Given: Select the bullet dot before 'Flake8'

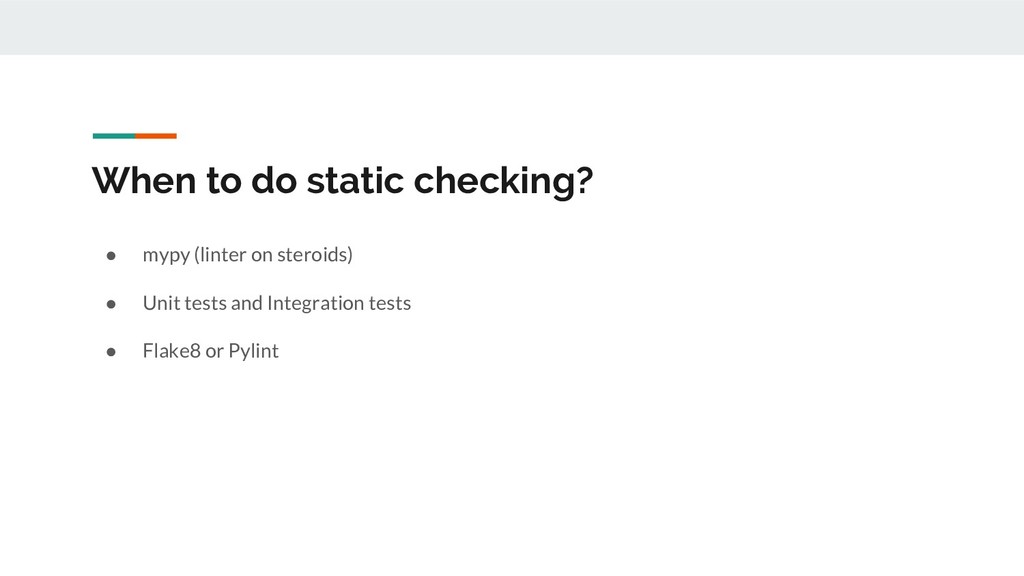Looking at the screenshot, I should pos(114,351).
